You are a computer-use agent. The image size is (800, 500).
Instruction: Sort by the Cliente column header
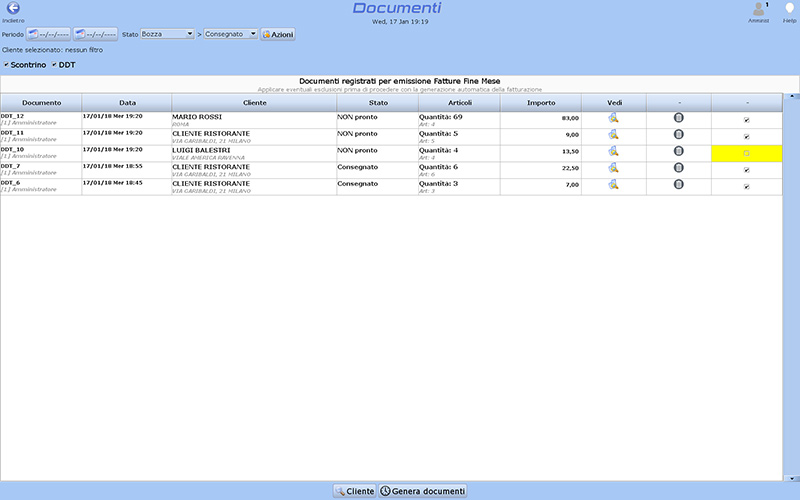[255, 103]
